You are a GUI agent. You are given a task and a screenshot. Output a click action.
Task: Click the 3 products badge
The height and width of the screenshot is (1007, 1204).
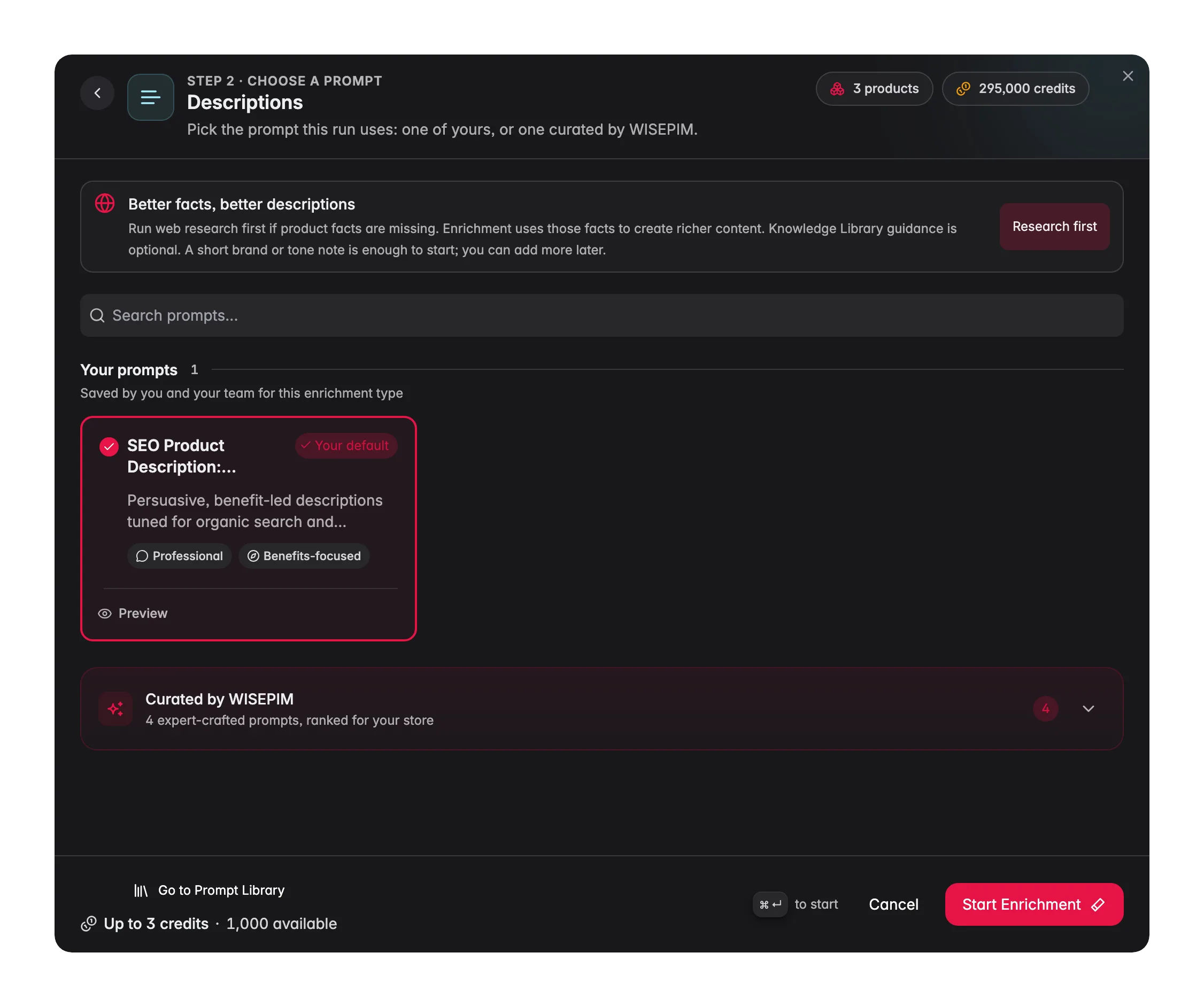coord(874,88)
